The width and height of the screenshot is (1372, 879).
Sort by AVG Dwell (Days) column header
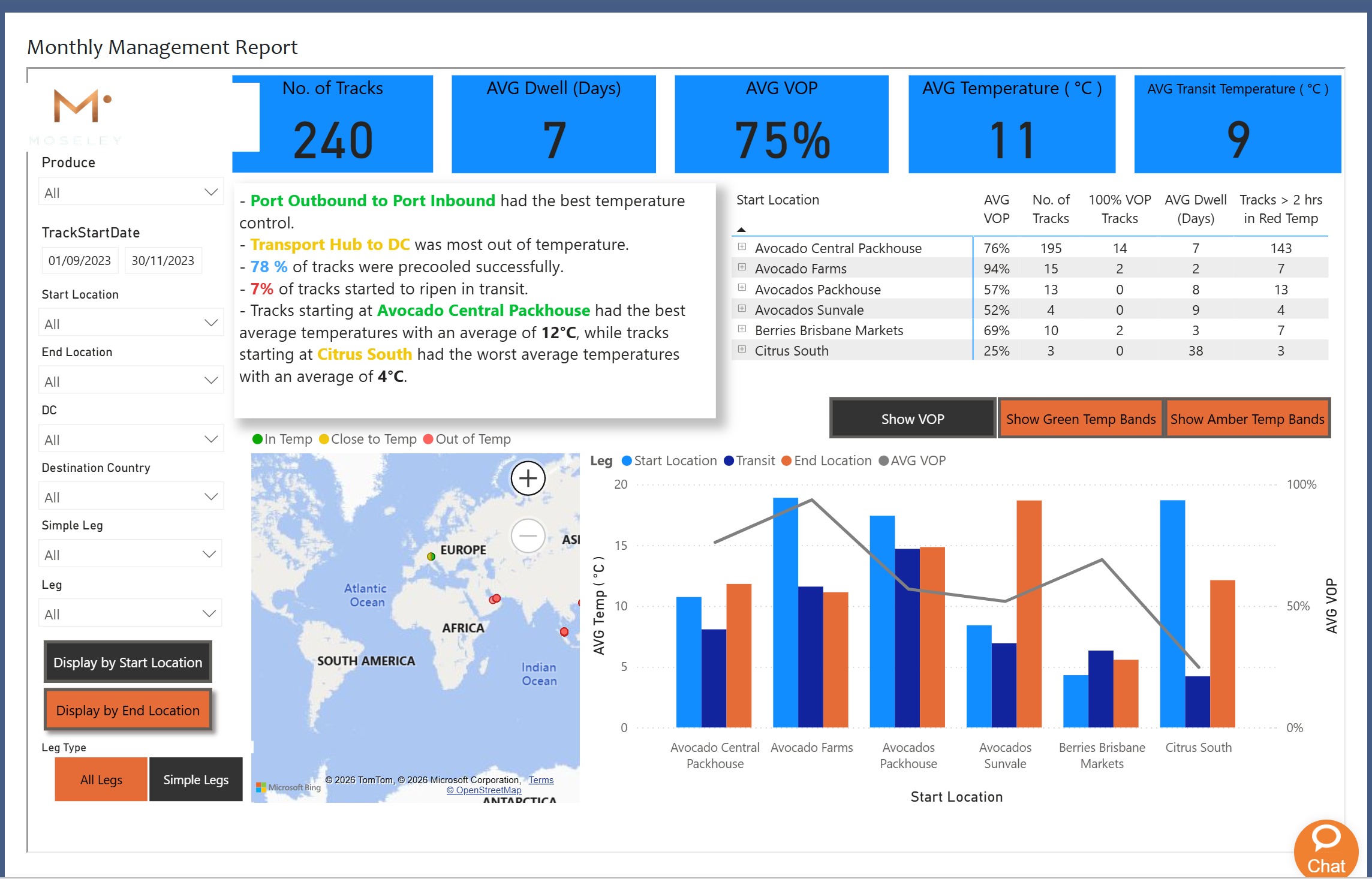[x=1196, y=209]
